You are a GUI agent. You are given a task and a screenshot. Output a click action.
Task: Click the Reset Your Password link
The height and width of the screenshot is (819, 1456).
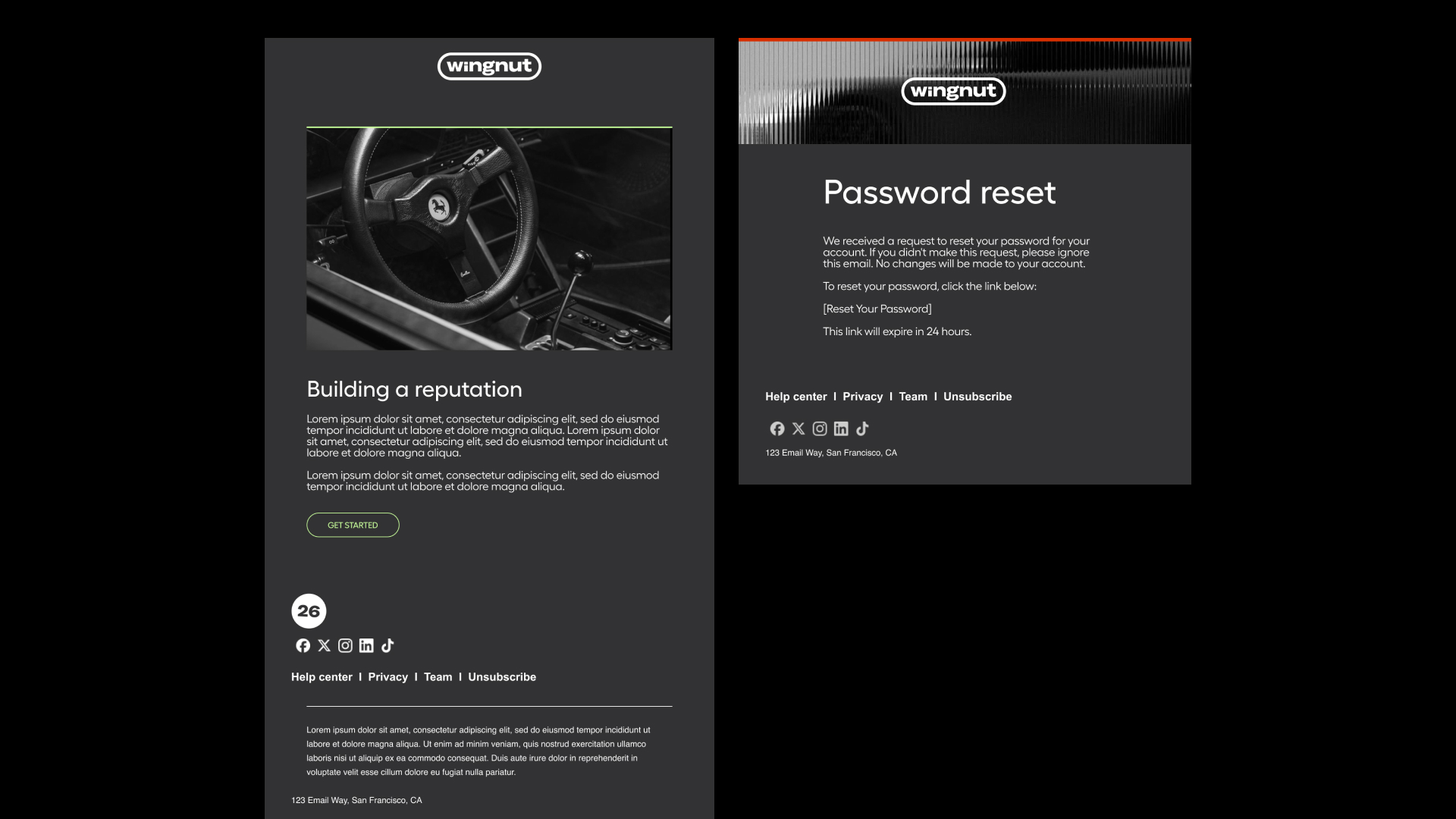877,309
